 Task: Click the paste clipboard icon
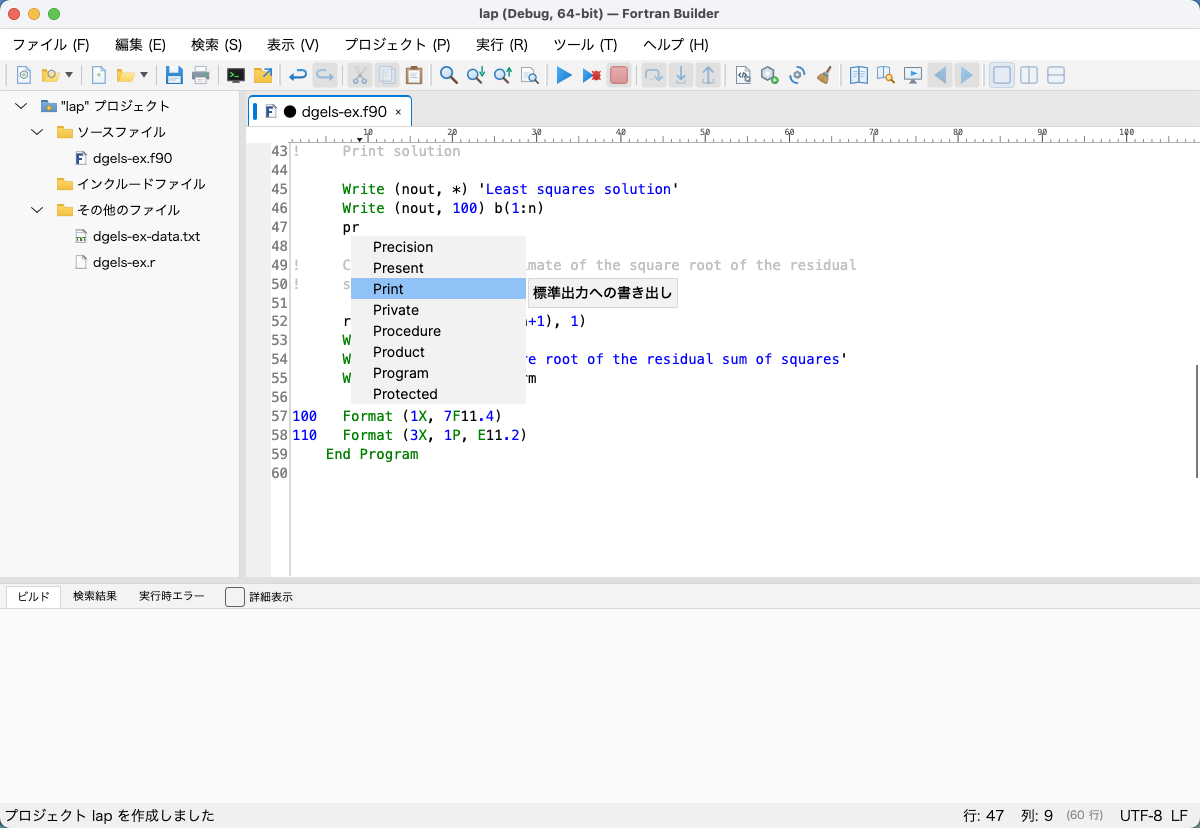coord(413,75)
